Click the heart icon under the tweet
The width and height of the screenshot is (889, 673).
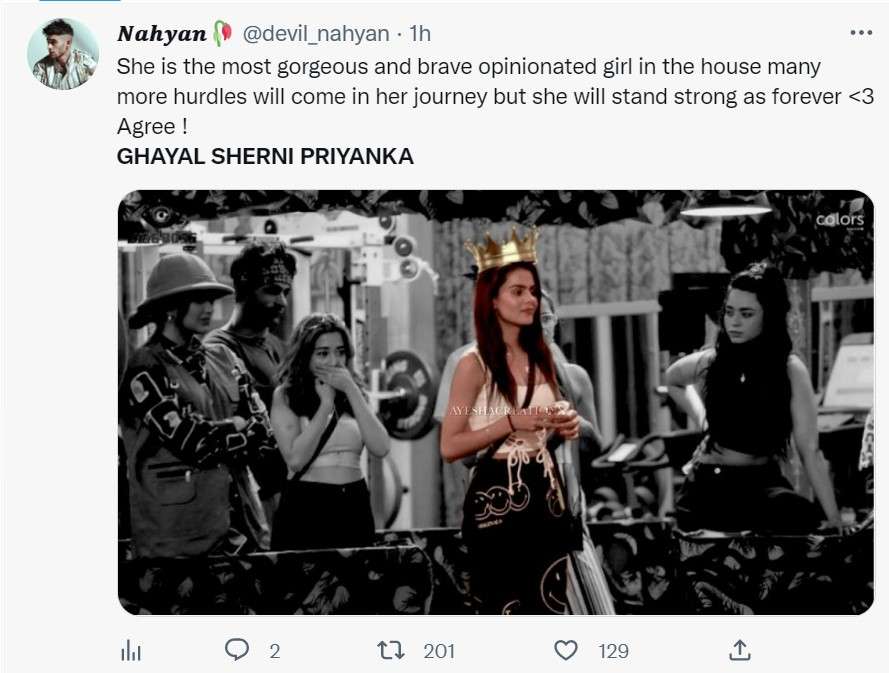565,650
